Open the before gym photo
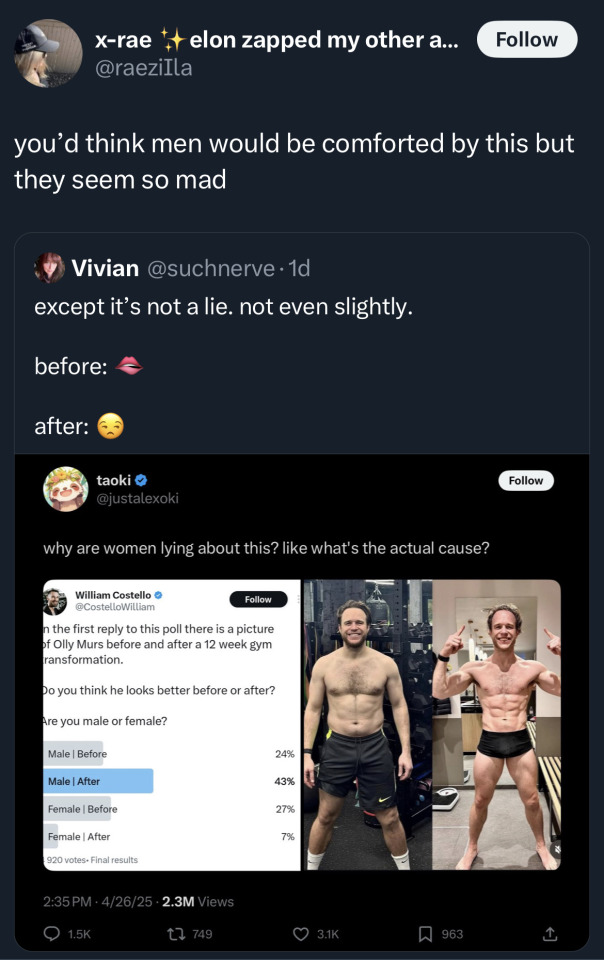604x960 pixels. (x=366, y=724)
